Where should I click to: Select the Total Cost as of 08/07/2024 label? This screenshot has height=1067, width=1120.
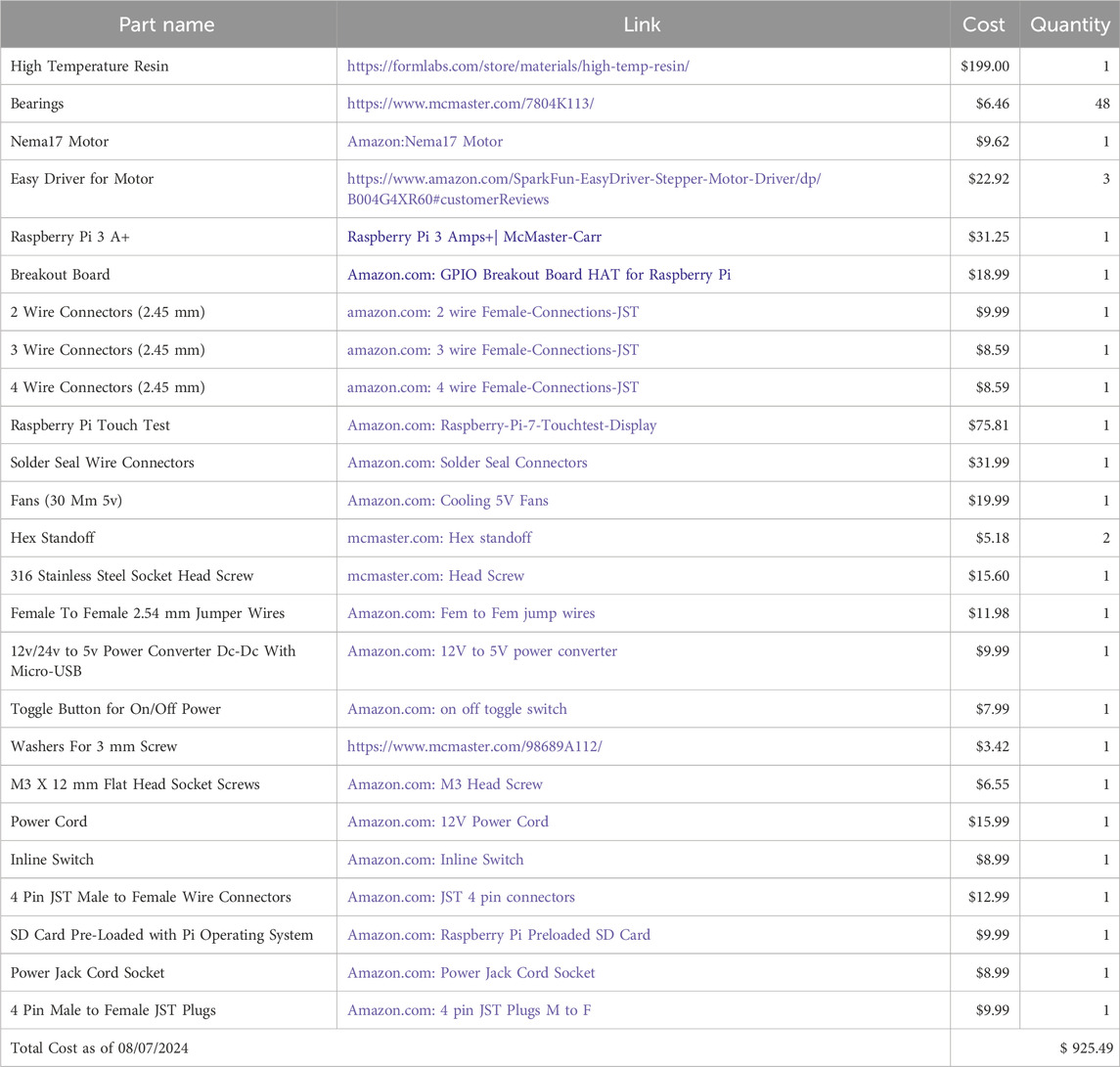tap(100, 1048)
